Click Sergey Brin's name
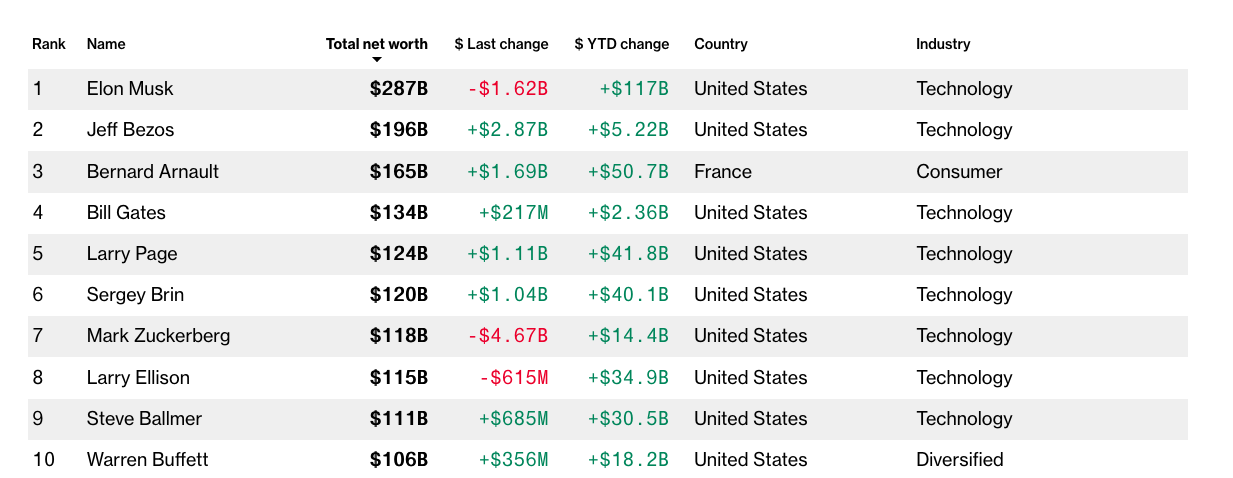 135,295
